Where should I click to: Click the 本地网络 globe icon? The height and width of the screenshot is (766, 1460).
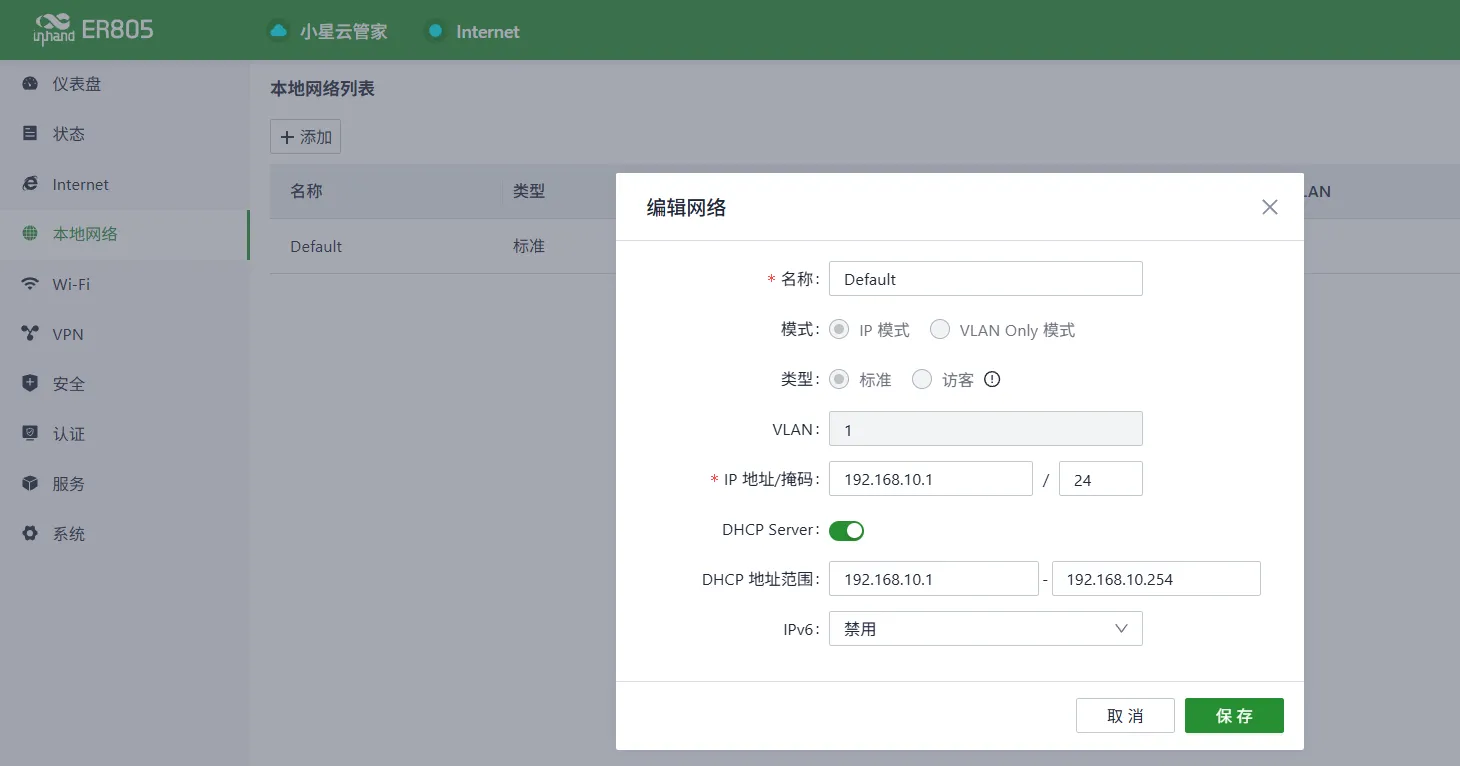click(x=30, y=234)
